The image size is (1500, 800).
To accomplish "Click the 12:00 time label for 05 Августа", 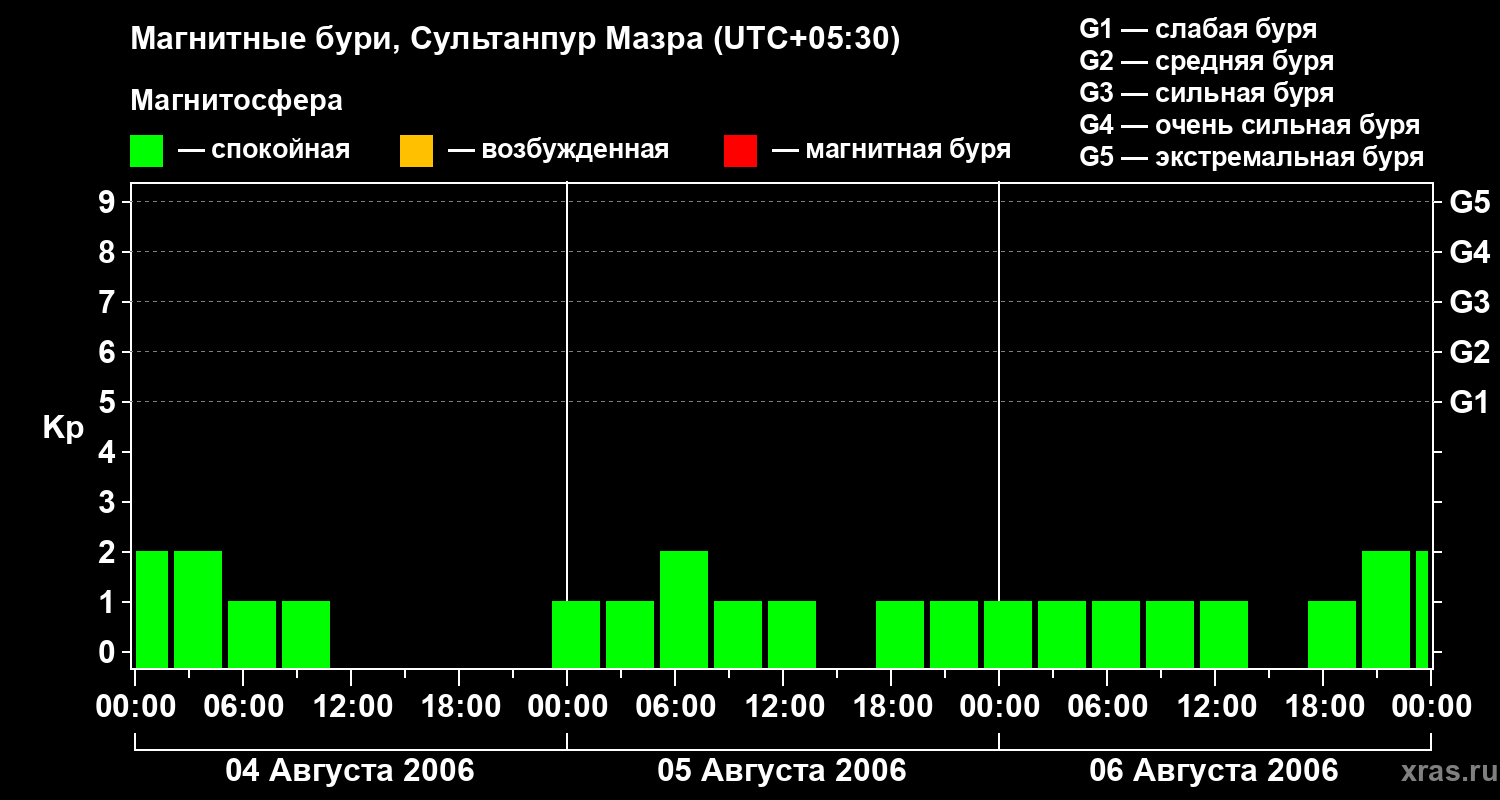I will [x=783, y=706].
